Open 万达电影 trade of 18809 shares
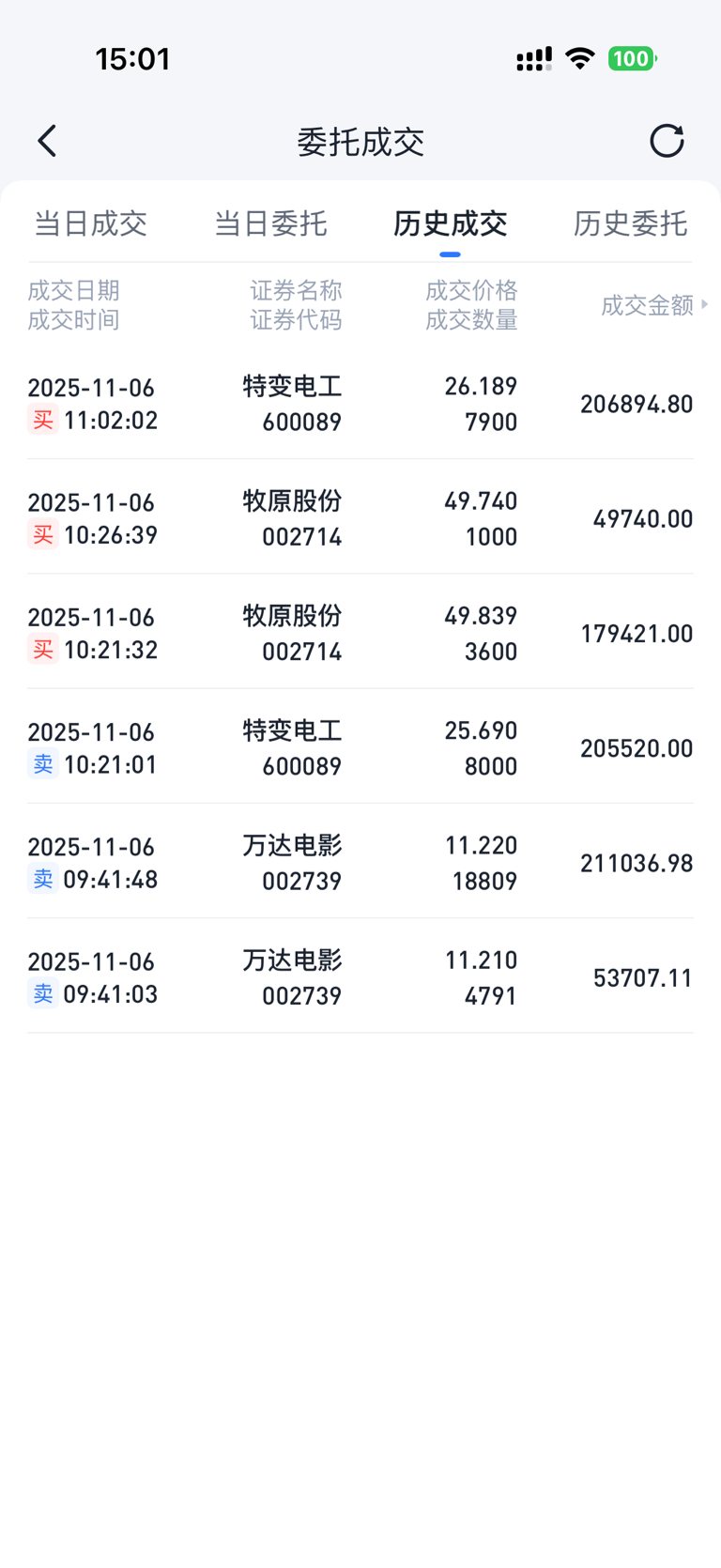Image resolution: width=721 pixels, height=1568 pixels. (360, 863)
